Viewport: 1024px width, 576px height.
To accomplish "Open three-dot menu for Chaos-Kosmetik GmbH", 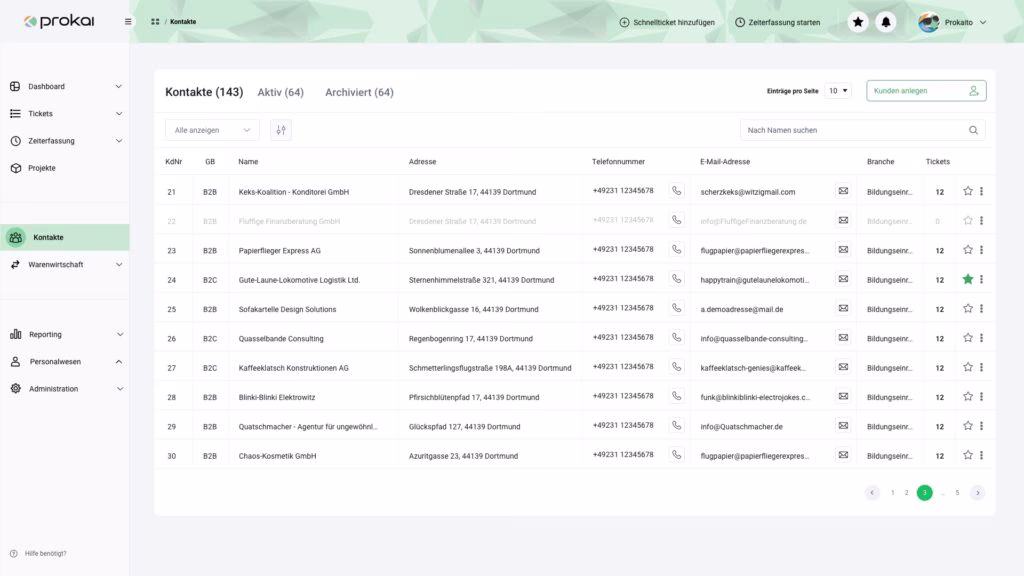I will point(981,455).
